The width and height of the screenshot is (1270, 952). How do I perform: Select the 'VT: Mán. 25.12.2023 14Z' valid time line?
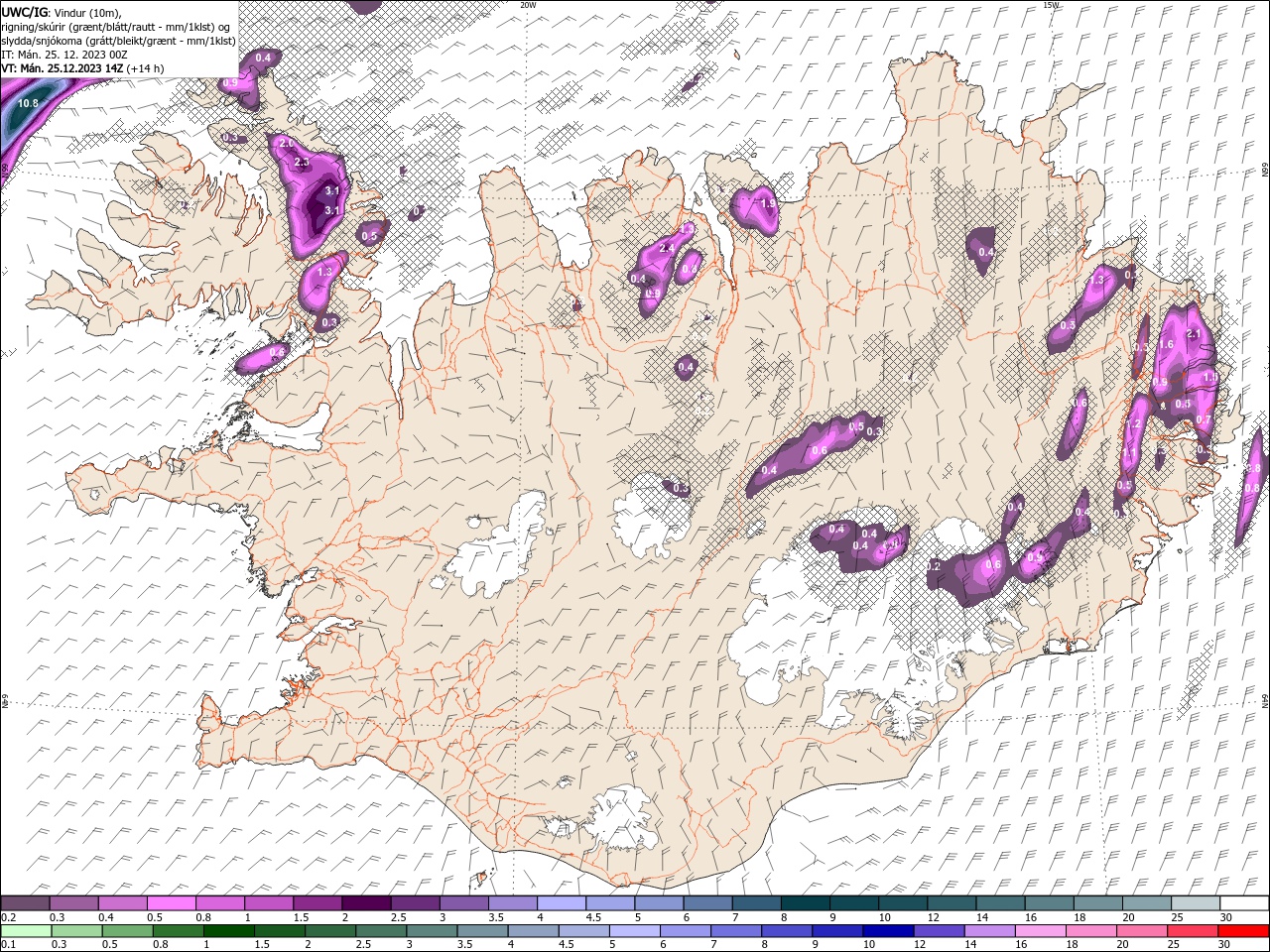63,68
